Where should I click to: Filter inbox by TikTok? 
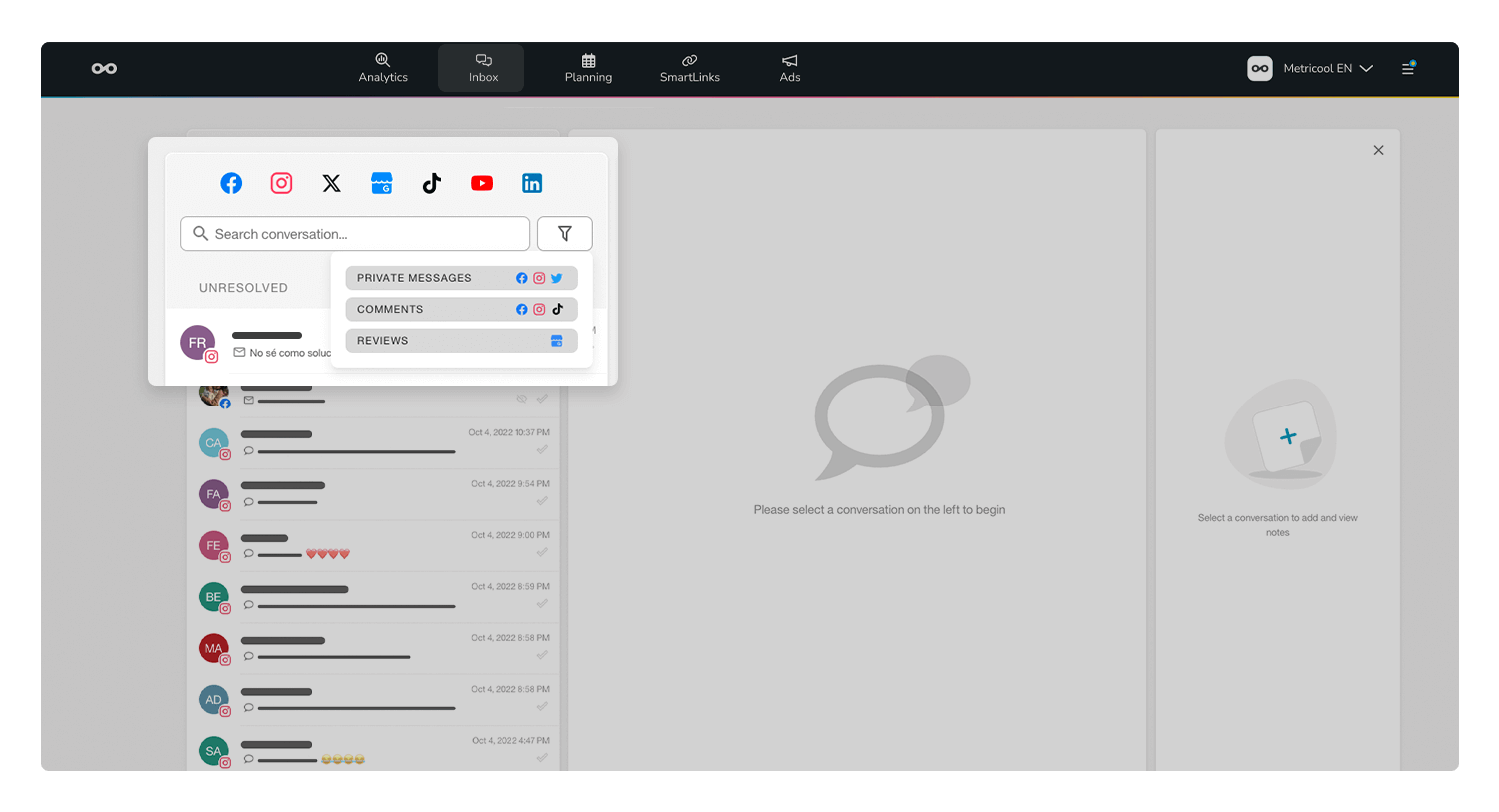tap(432, 183)
